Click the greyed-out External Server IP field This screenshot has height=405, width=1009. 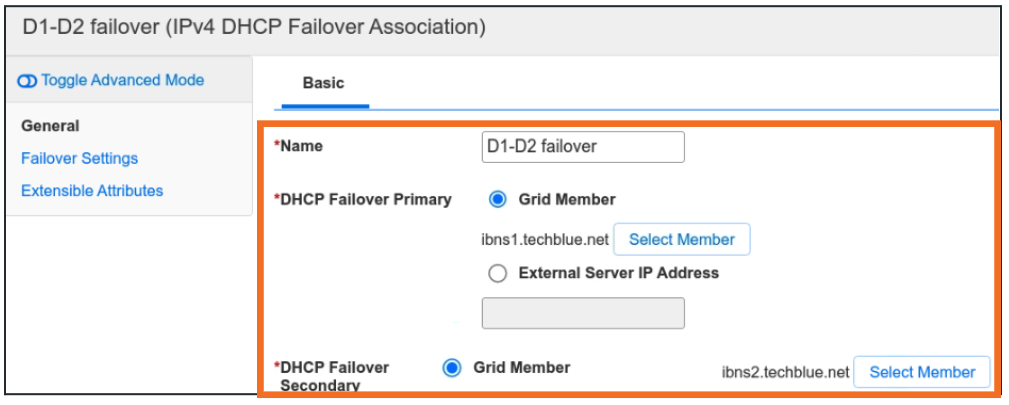(x=583, y=313)
